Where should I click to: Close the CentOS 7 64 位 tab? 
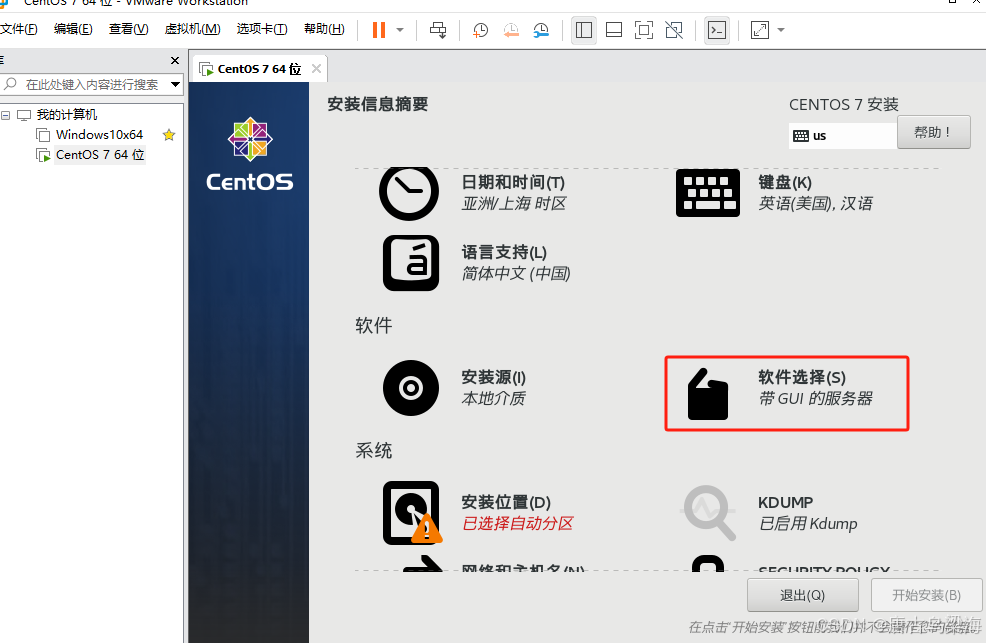pos(316,69)
